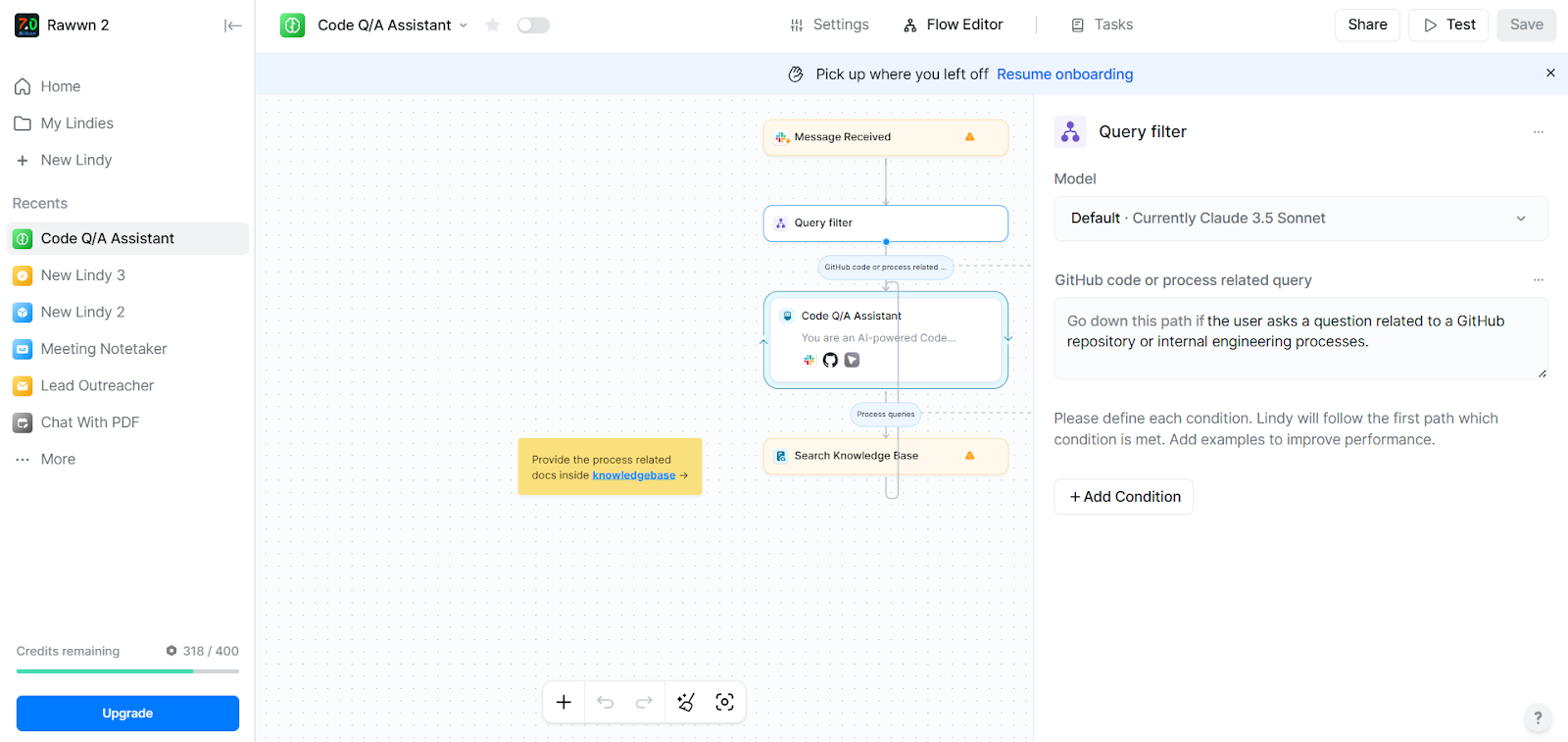Viewport: 1568px width, 742px height.
Task: Click Slack icon on Message Received node
Action: 782,137
